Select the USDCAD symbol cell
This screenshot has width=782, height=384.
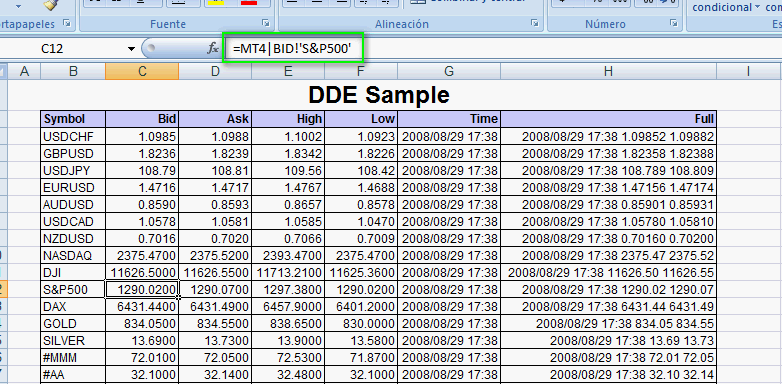coord(73,221)
